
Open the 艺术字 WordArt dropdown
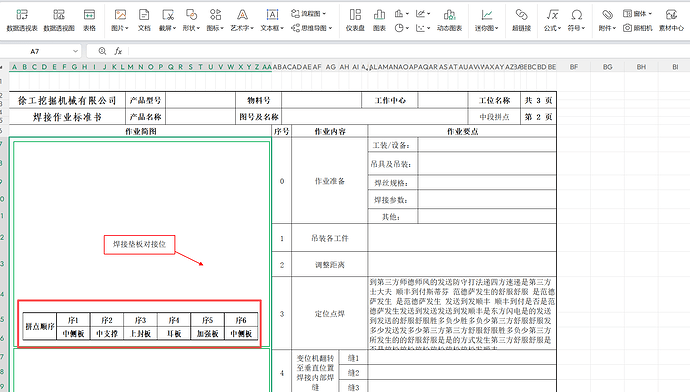(x=242, y=20)
